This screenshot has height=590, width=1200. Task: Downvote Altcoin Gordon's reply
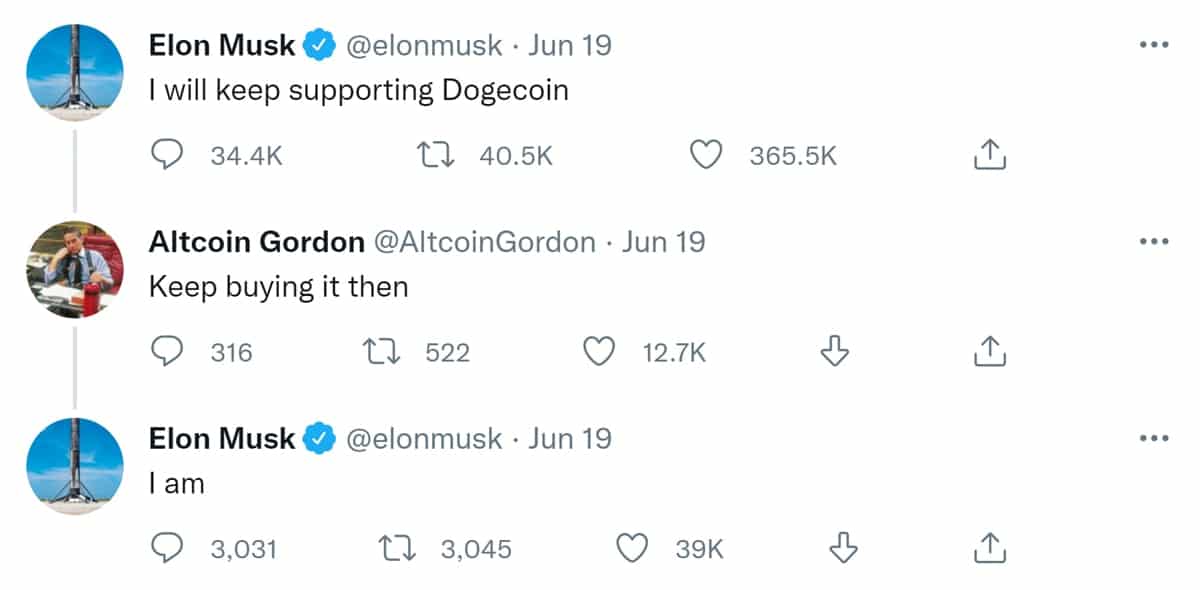tap(834, 351)
